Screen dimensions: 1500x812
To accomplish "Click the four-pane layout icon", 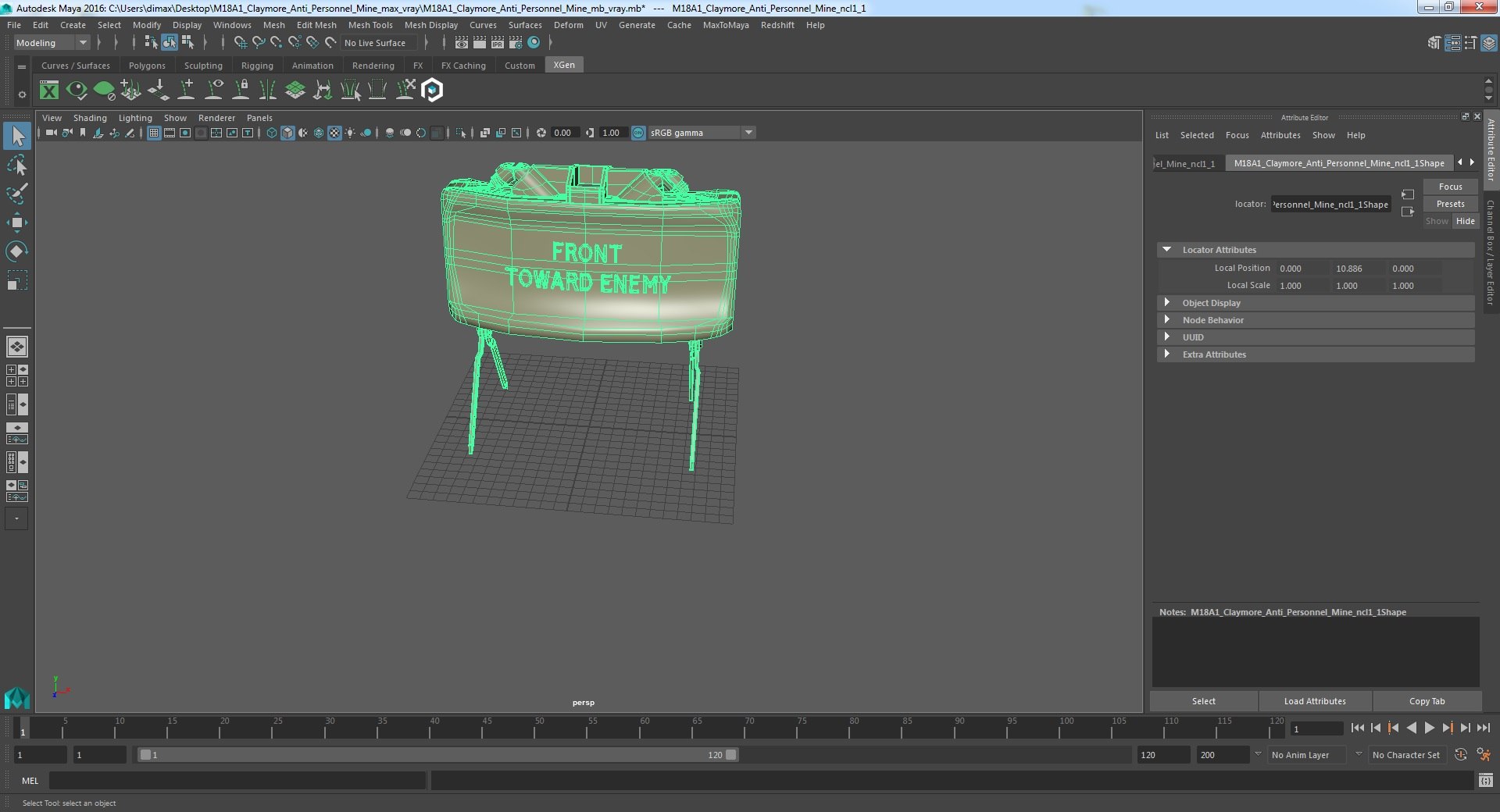I will tap(17, 376).
